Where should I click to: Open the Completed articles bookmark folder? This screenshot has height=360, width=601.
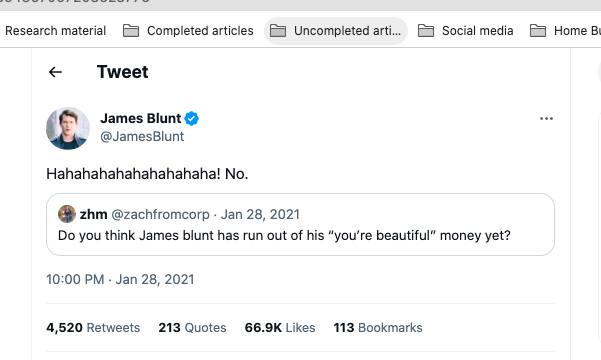(188, 31)
